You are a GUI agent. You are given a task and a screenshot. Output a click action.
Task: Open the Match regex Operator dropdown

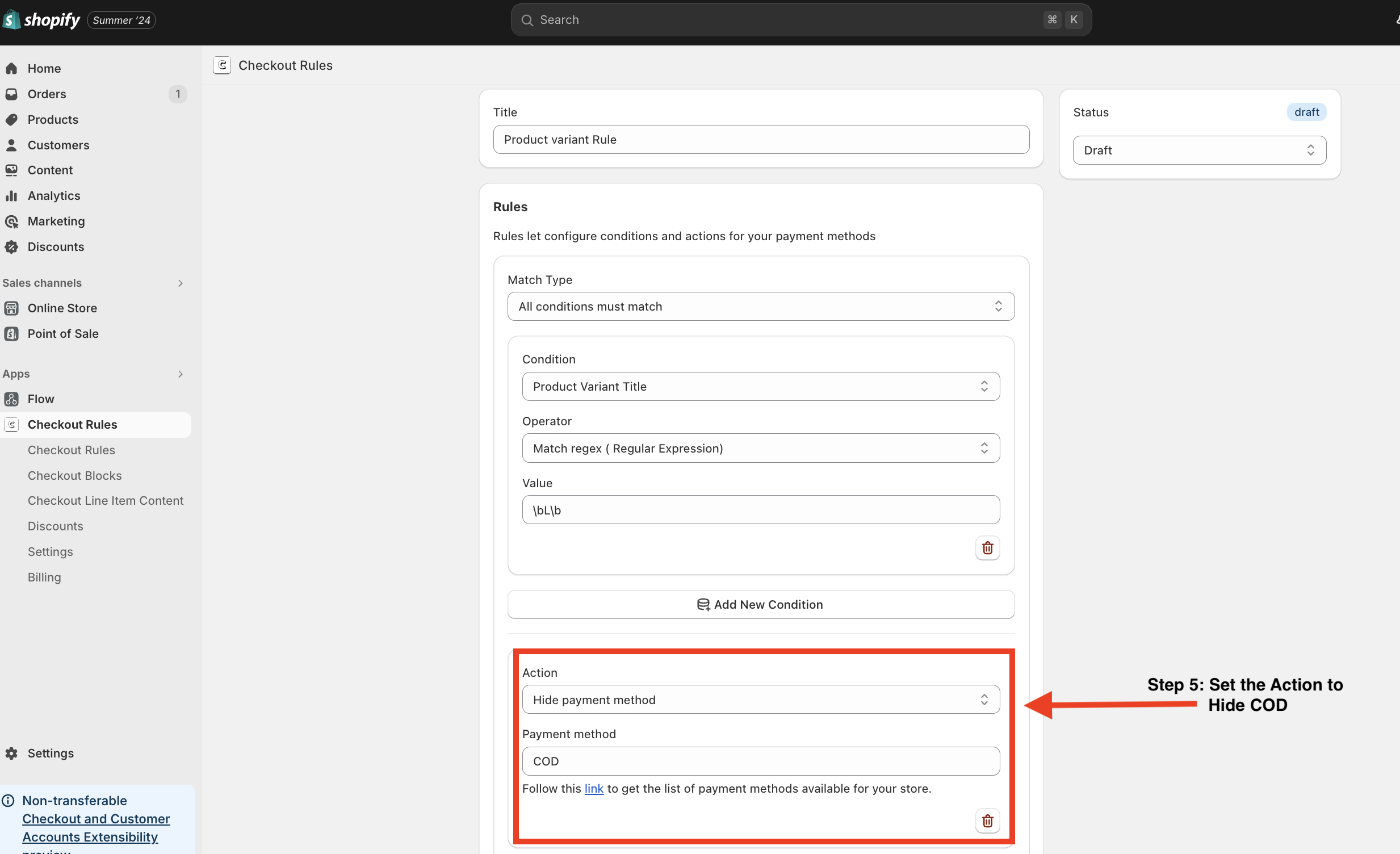(760, 449)
